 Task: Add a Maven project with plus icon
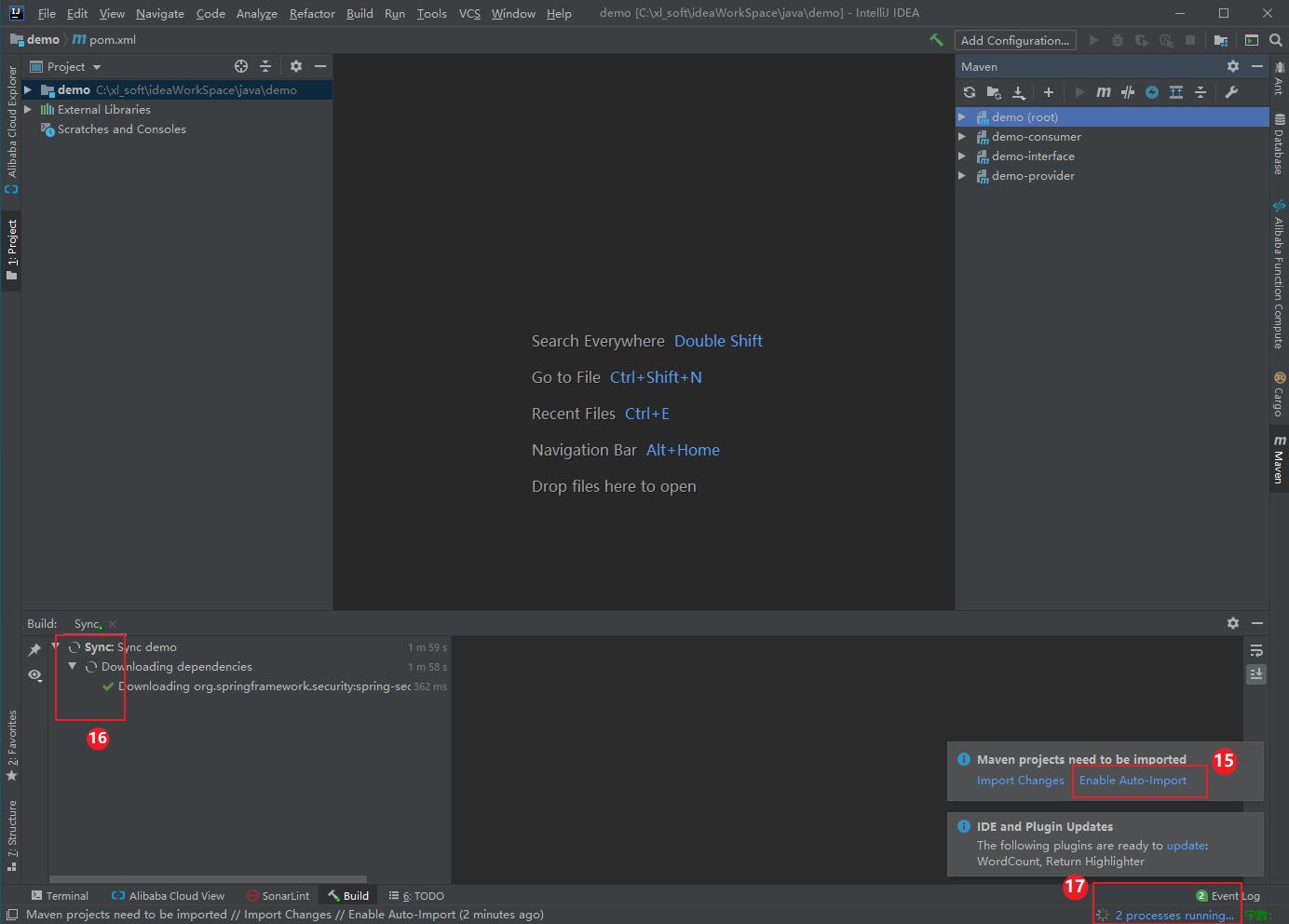click(1049, 92)
